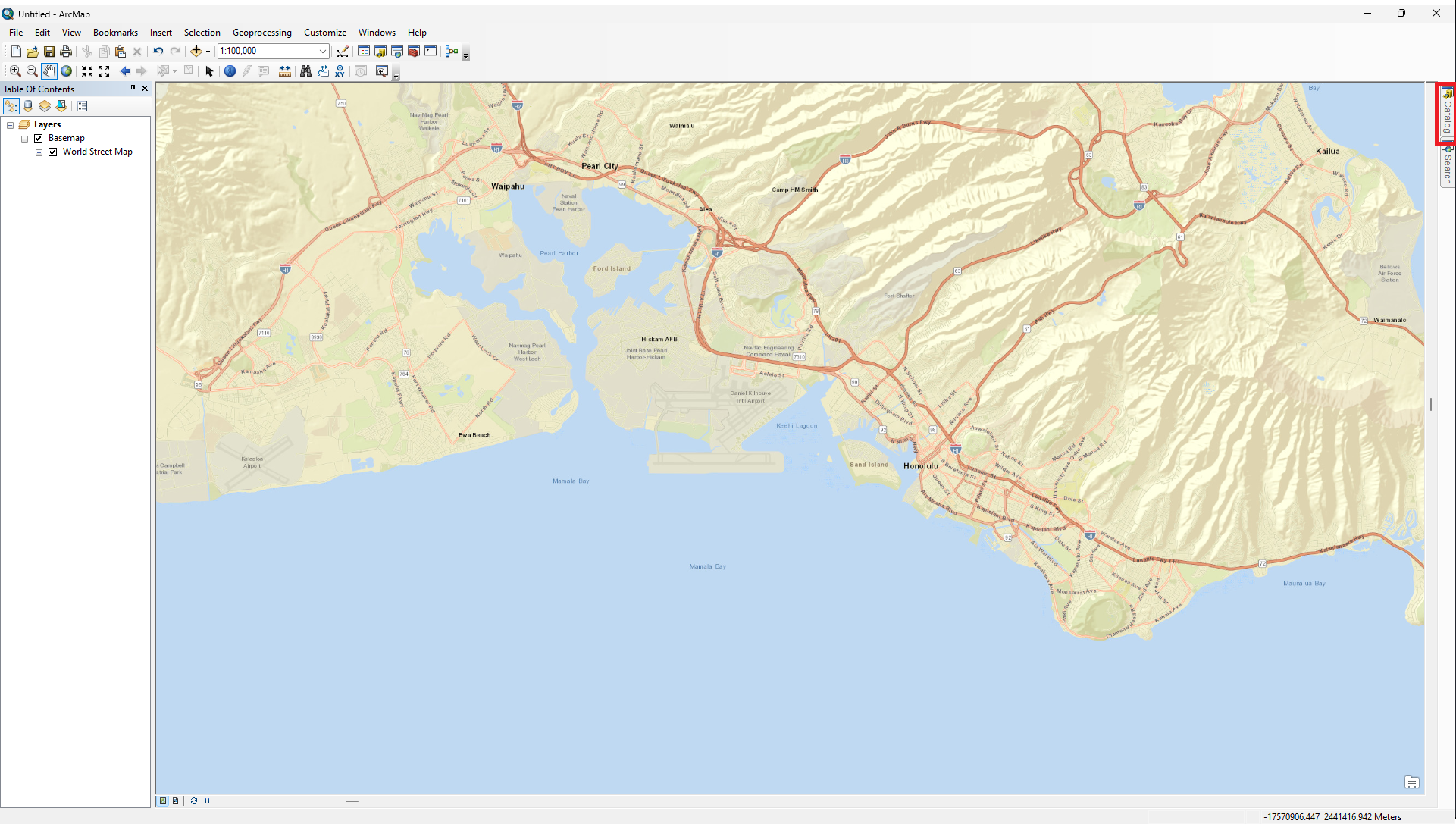
Task: Open Tools toolbar options arrow
Action: (x=396, y=74)
